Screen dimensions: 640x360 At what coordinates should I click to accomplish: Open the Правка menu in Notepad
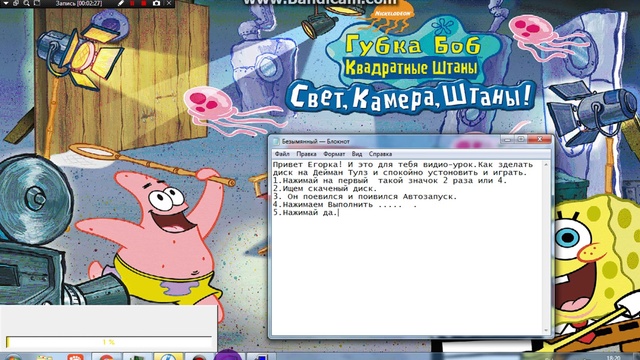[306, 154]
